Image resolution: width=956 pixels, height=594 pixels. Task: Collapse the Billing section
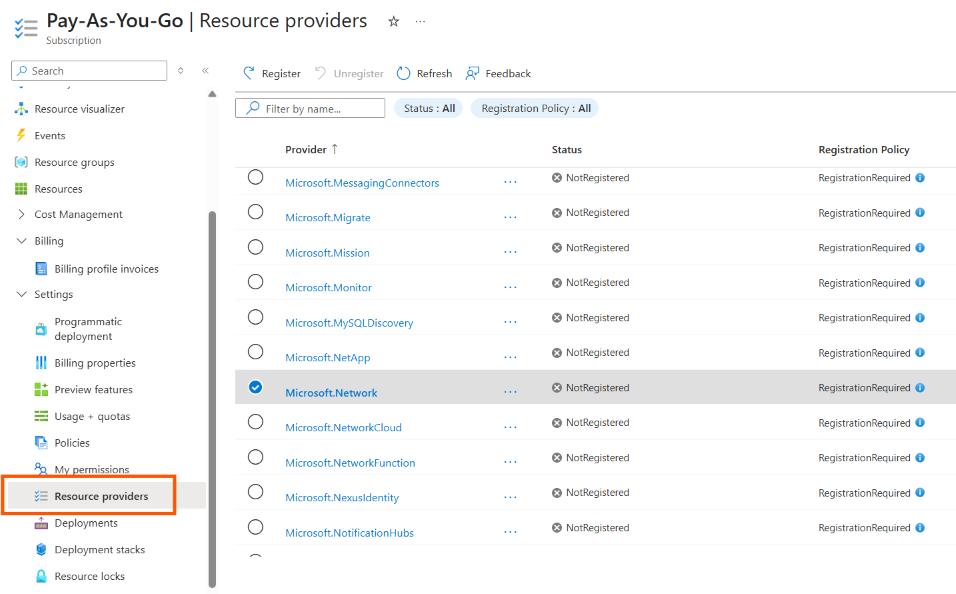(20, 240)
